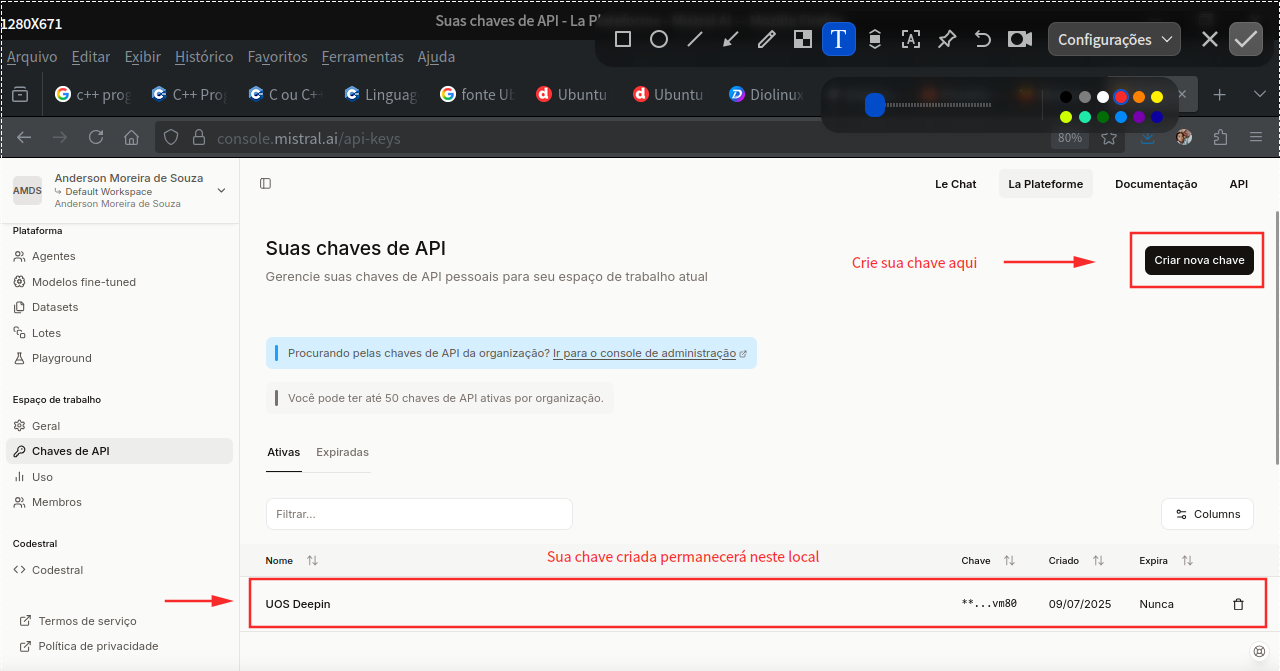Expand the list all tabs chevron
Viewport: 1280px width, 671px height.
[x=1259, y=95]
